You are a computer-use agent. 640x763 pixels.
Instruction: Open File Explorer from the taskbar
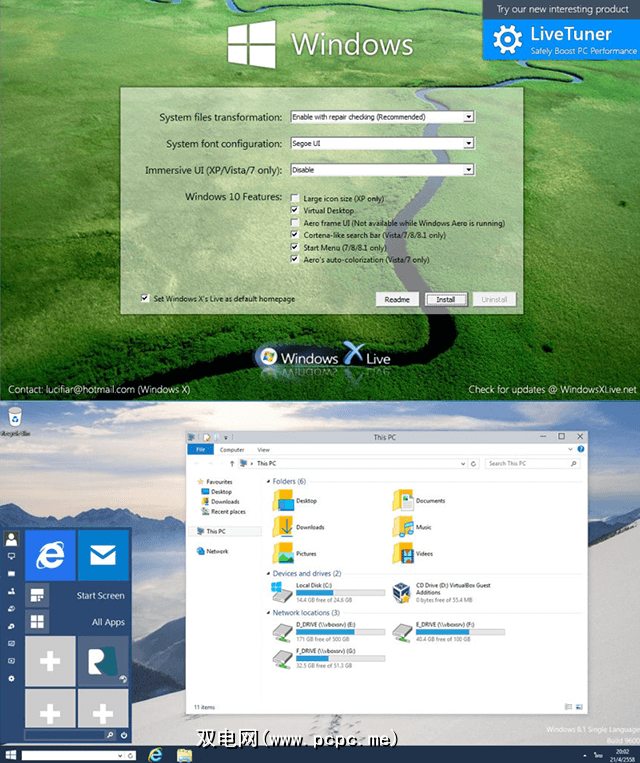[184, 755]
